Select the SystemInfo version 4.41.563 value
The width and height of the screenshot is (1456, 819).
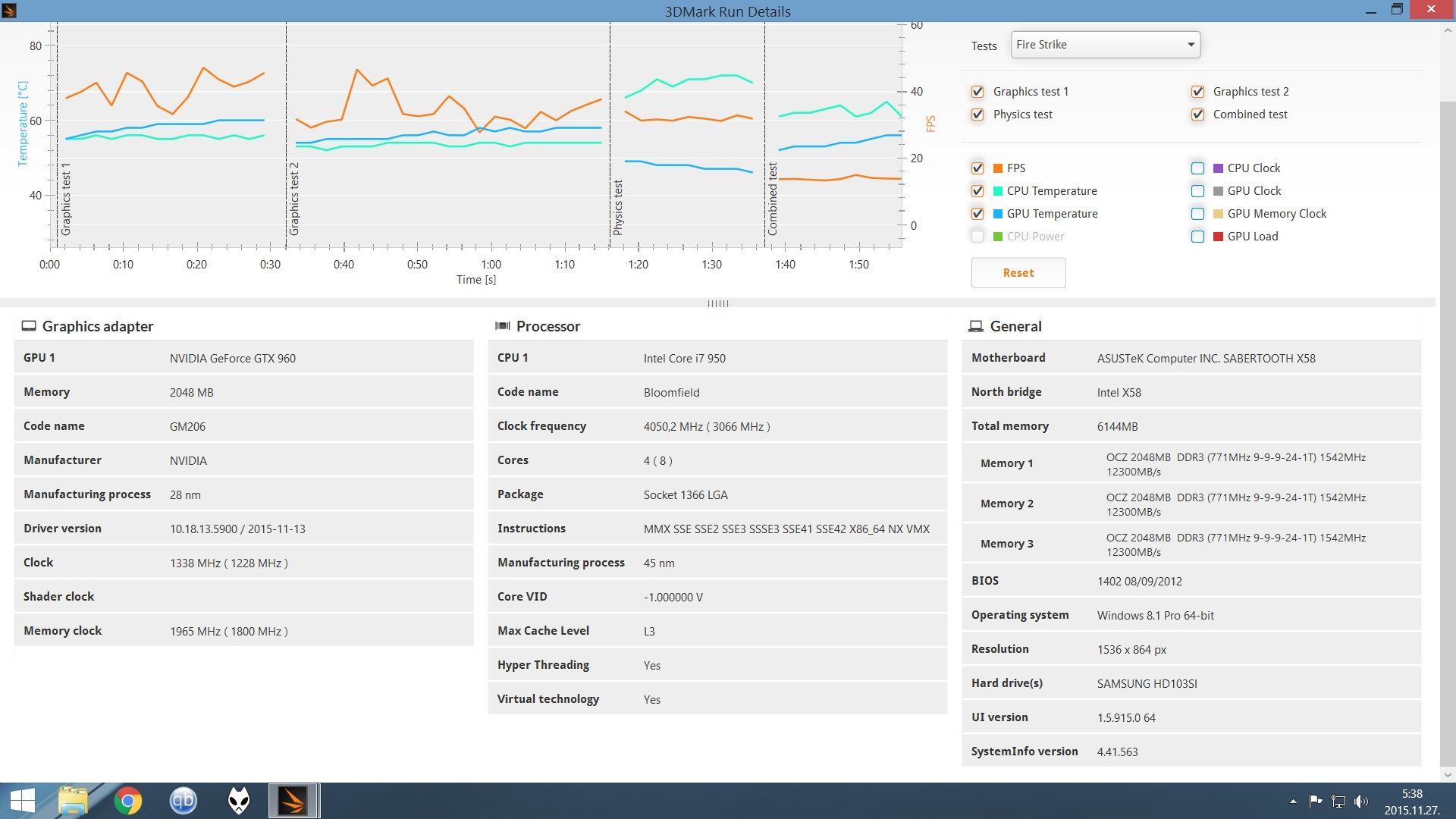[1118, 752]
